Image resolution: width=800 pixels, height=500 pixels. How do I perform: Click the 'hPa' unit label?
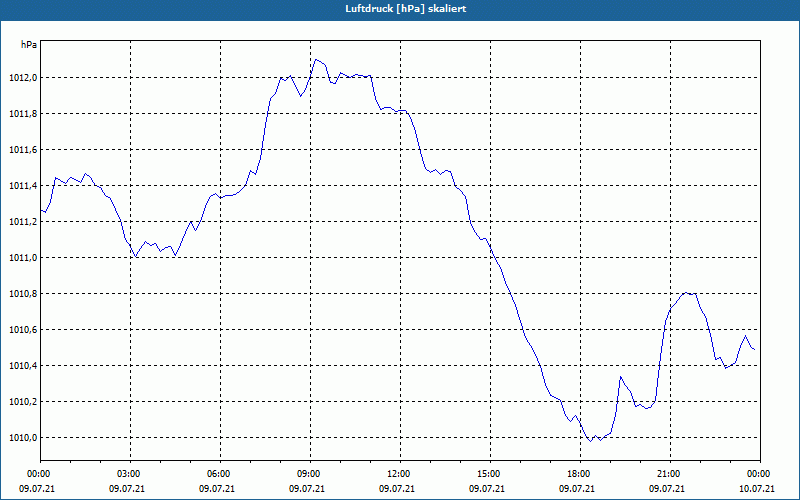tap(29, 45)
